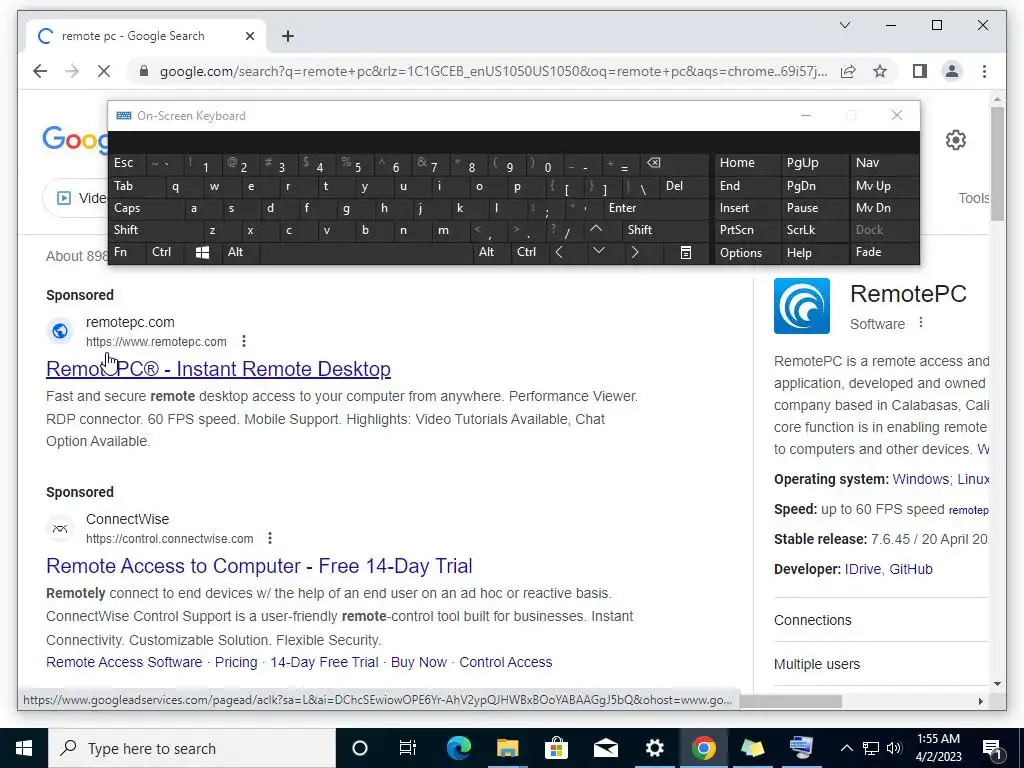Open the tab search chevron in Chrome title bar
Image resolution: width=1024 pixels, height=768 pixels.
[x=844, y=25]
